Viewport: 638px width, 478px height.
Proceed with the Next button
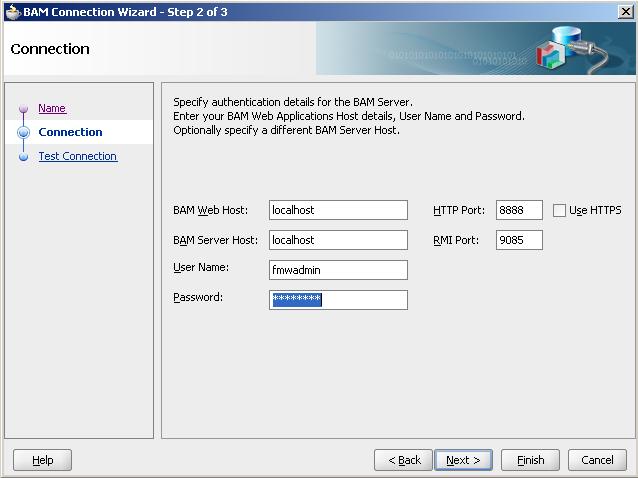coord(463,460)
